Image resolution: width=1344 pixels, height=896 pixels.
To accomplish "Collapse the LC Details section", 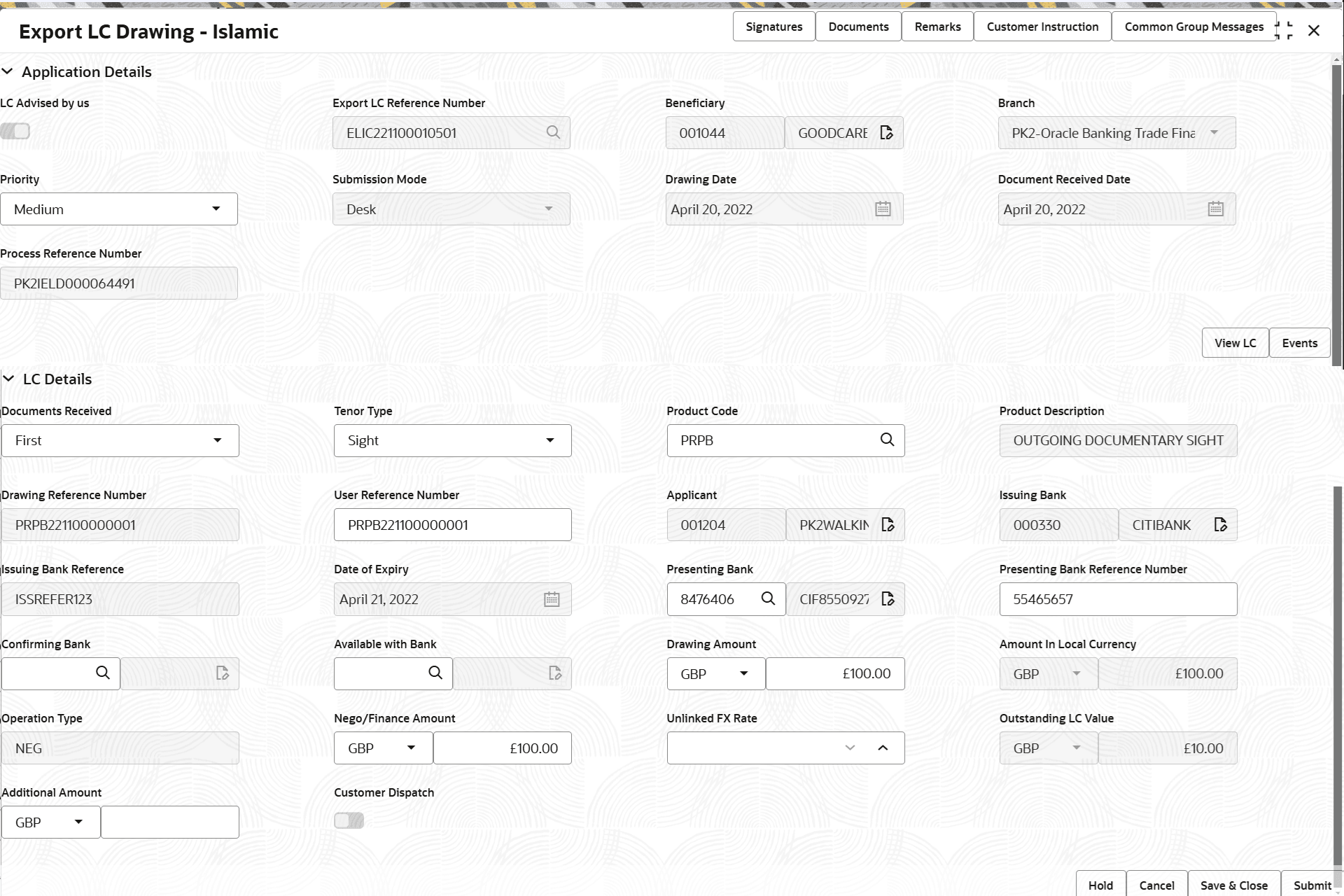I will 9,379.
